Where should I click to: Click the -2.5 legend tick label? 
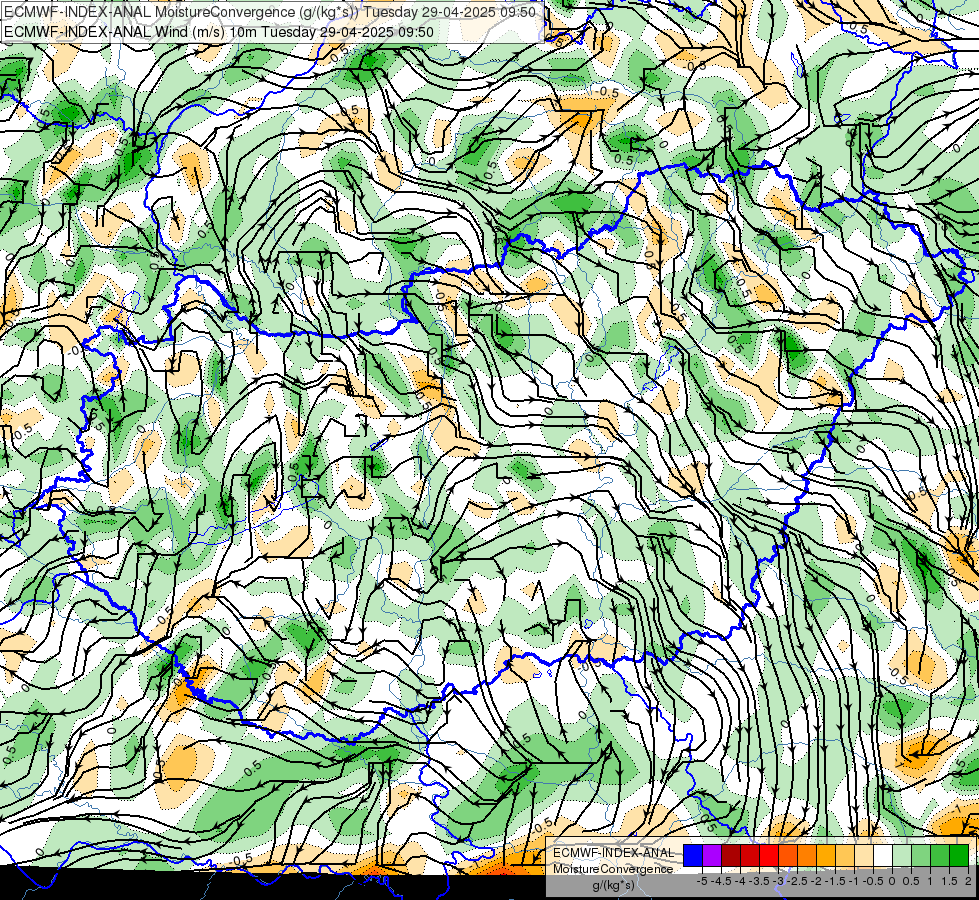[797, 881]
